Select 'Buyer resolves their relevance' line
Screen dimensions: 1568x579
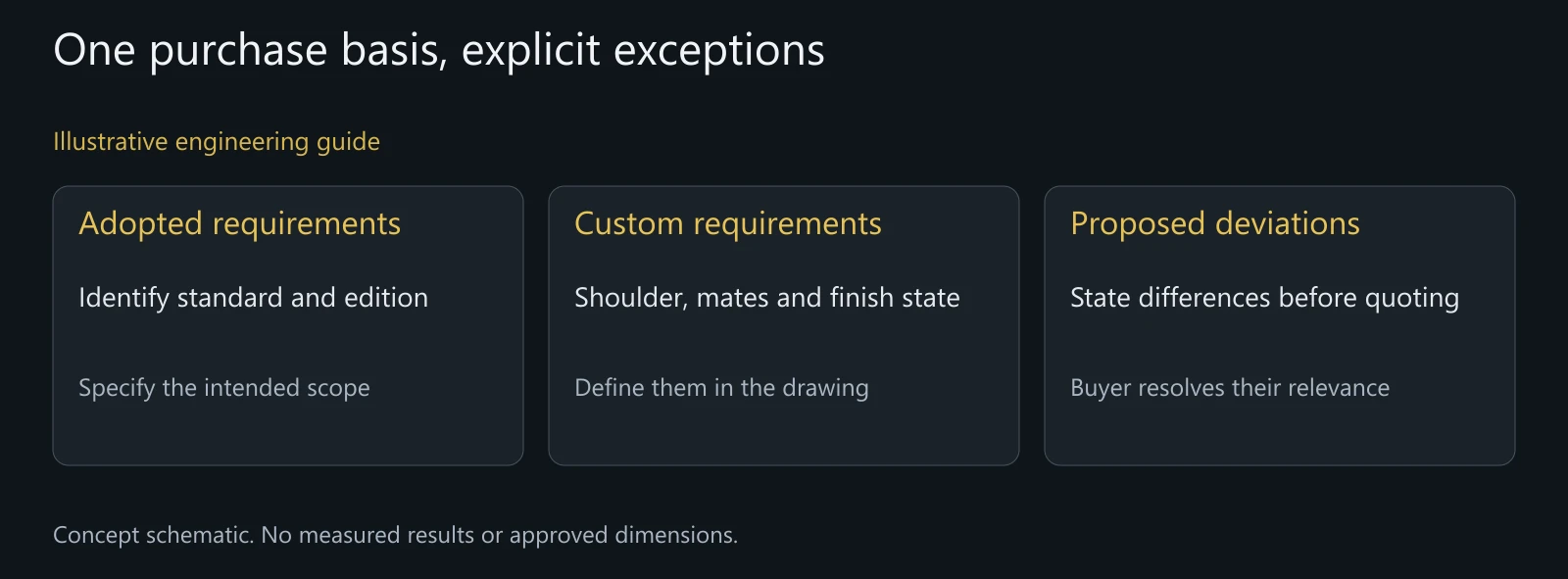[1230, 388]
